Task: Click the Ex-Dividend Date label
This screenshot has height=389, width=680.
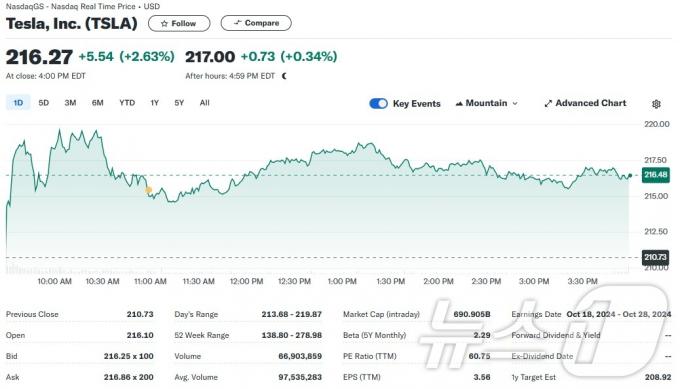Action: 542,356
